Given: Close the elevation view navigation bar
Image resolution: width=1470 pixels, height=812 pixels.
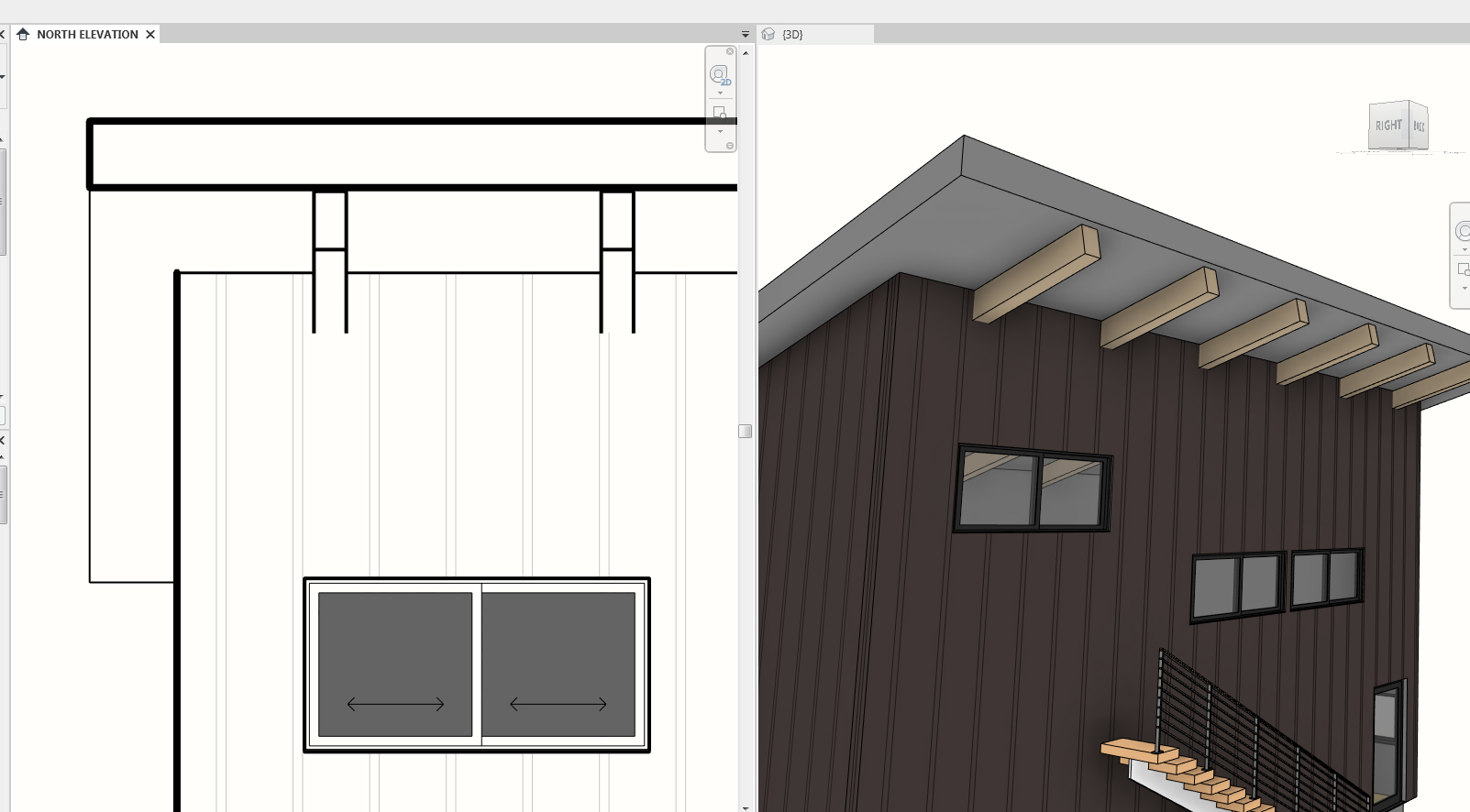Looking at the screenshot, I should [x=730, y=51].
